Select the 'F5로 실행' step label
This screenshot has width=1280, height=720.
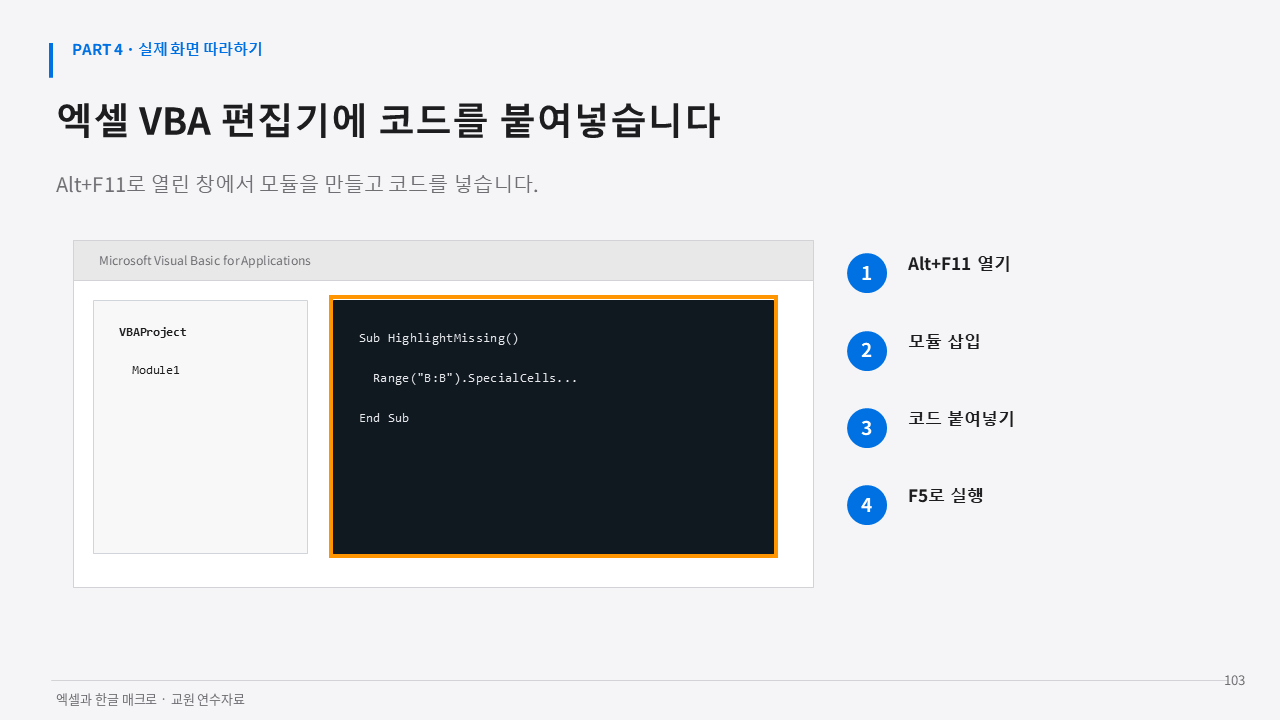945,495
